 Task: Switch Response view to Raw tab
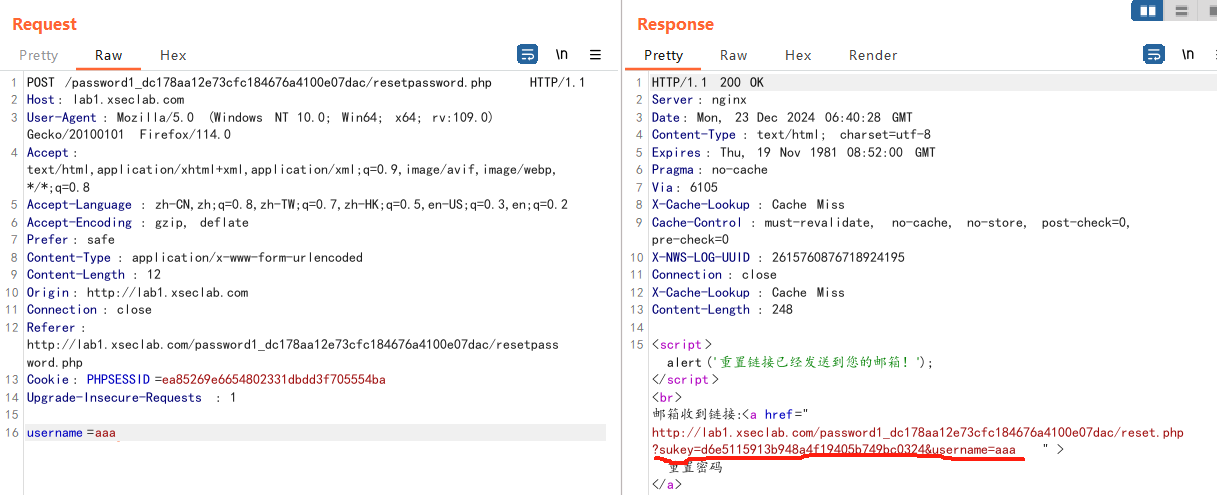(x=734, y=55)
